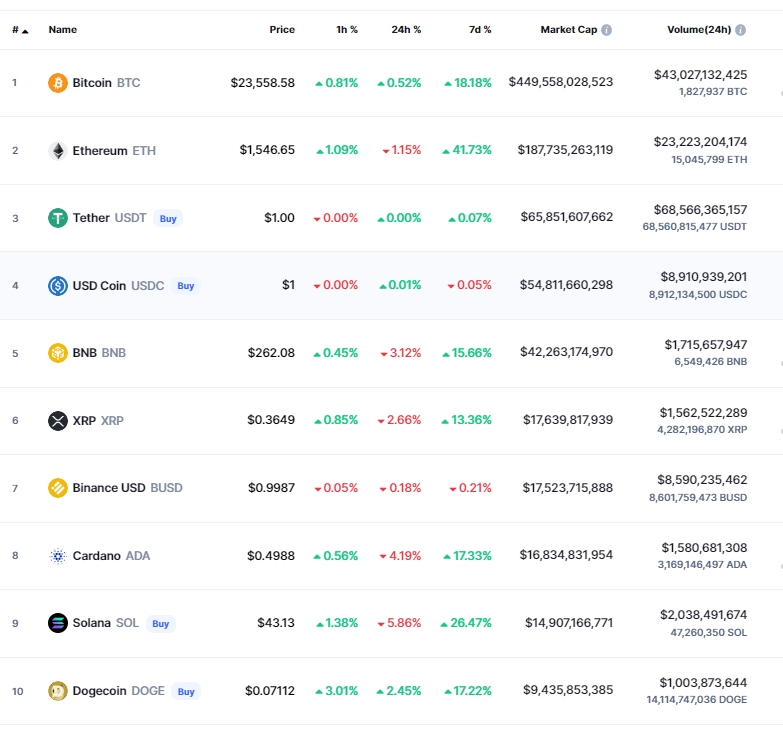
Task: Click the Ethereum diamond logo icon
Action: pyautogui.click(x=58, y=151)
